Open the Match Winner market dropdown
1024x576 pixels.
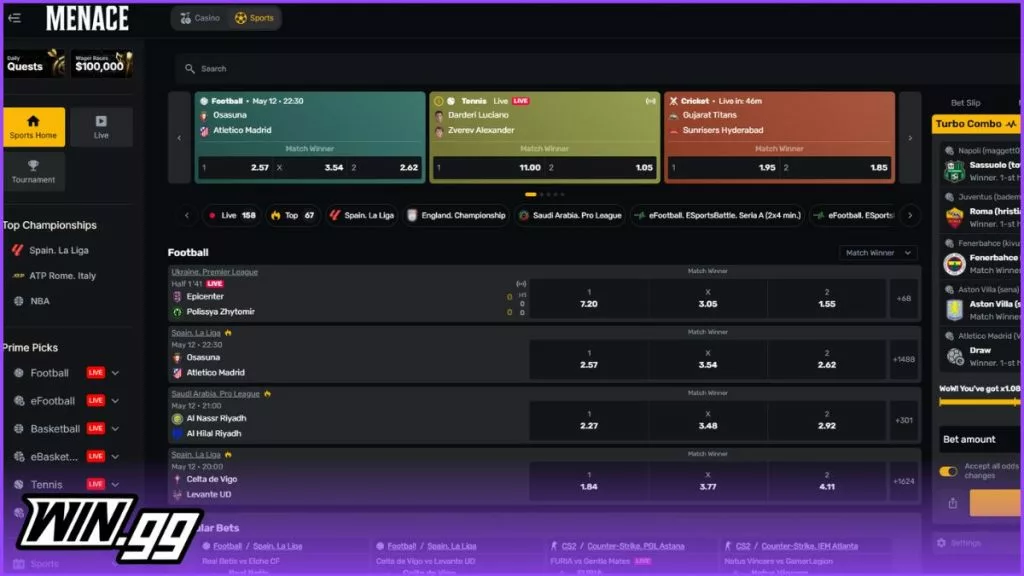[x=878, y=253]
